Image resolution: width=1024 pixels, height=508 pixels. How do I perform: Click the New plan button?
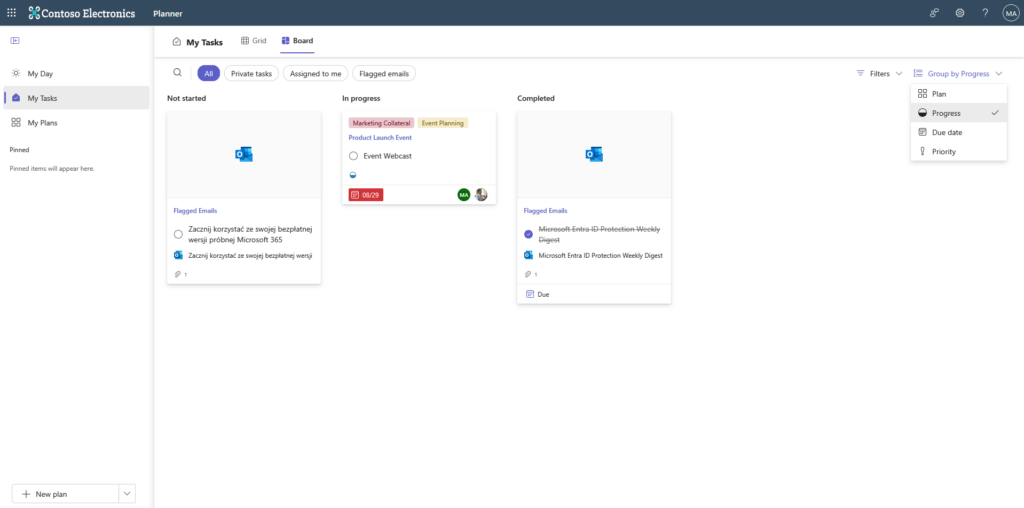(60, 494)
